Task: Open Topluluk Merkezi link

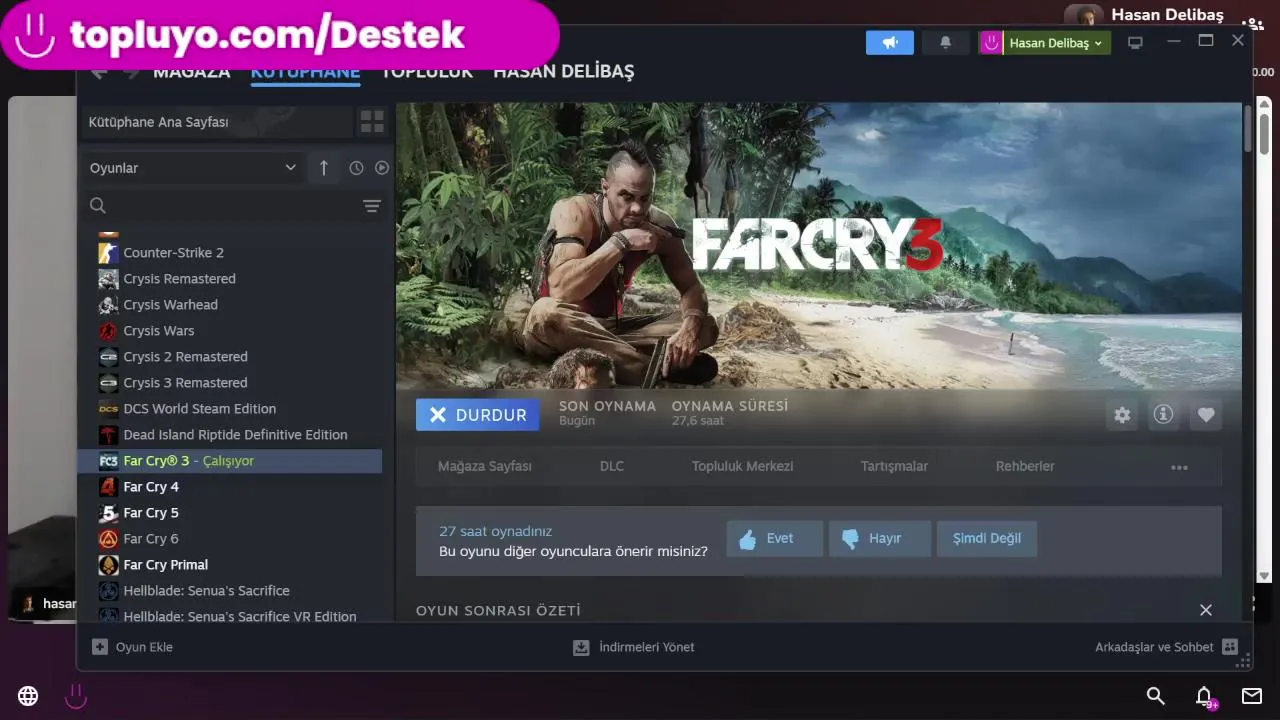Action: click(x=743, y=466)
